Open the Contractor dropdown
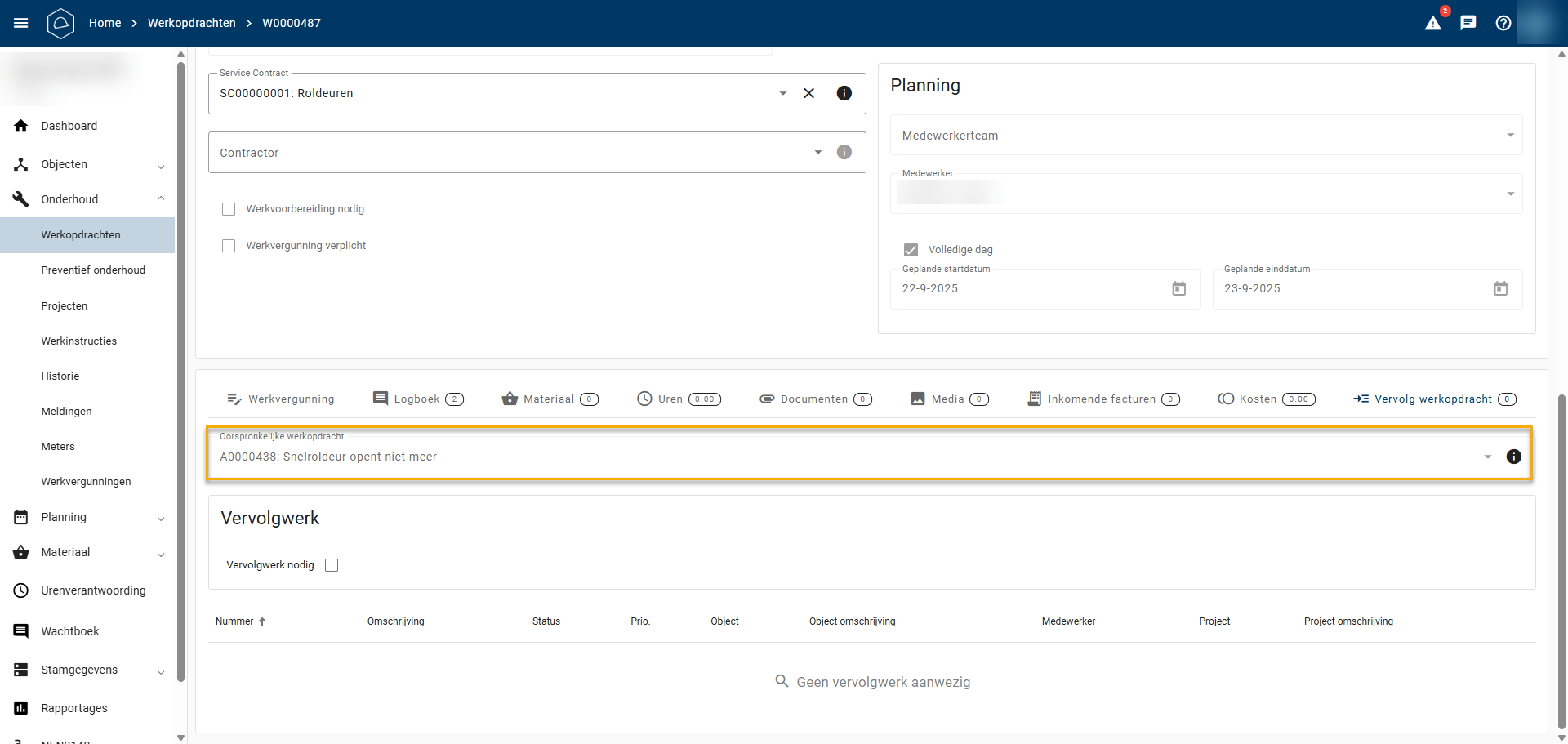 tap(817, 153)
